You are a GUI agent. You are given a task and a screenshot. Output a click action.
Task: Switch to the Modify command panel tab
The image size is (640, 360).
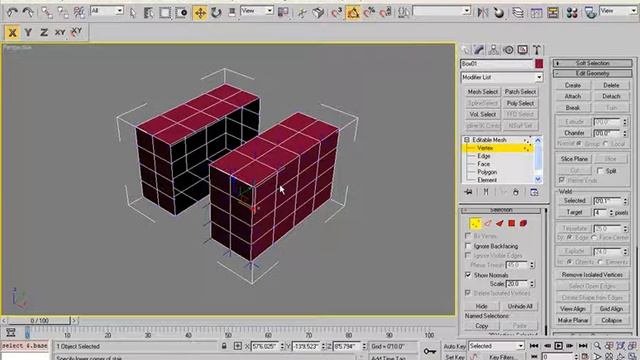479,50
